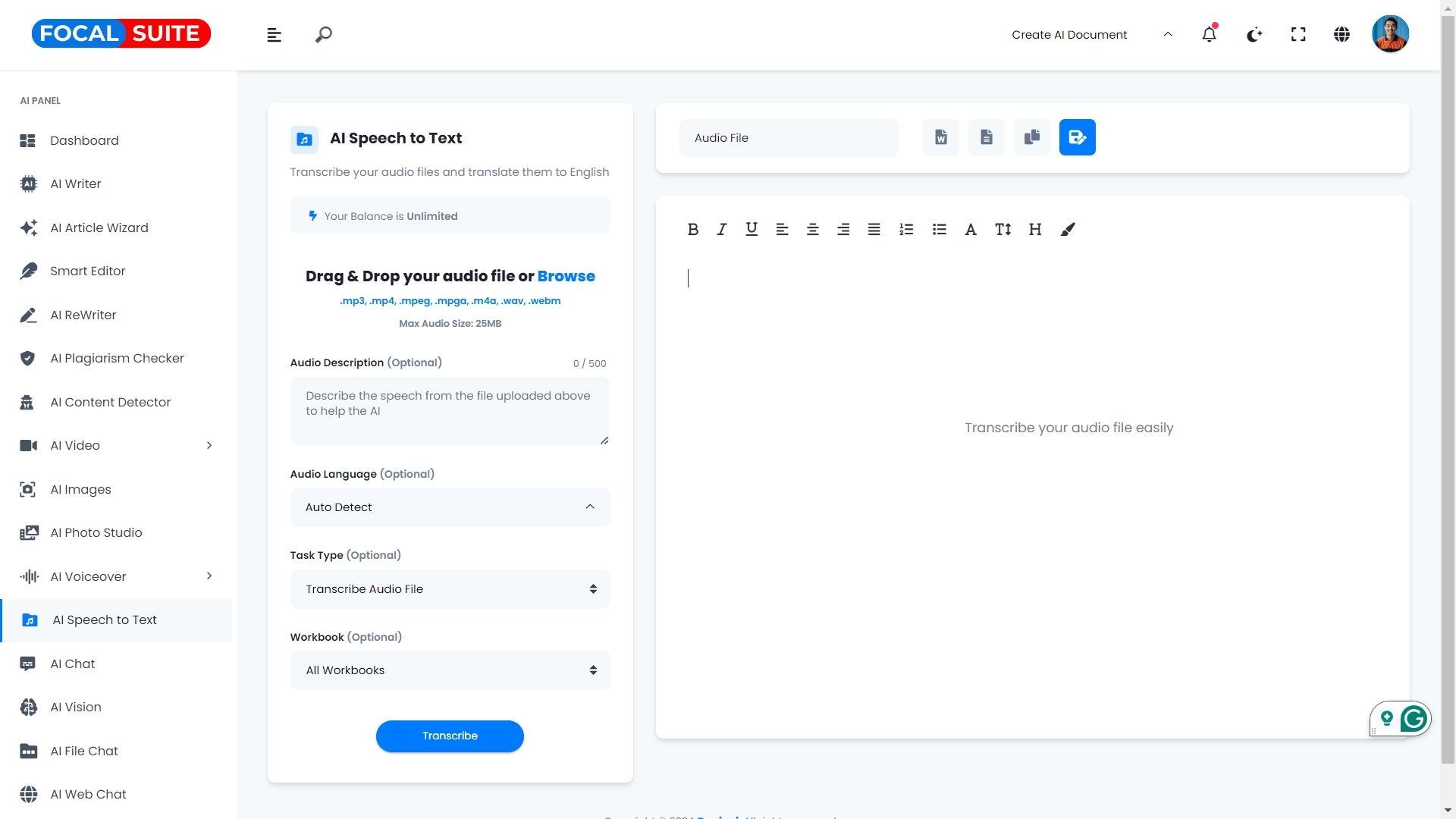Click the copy document icon
This screenshot has height=819, width=1456.
tap(1031, 137)
